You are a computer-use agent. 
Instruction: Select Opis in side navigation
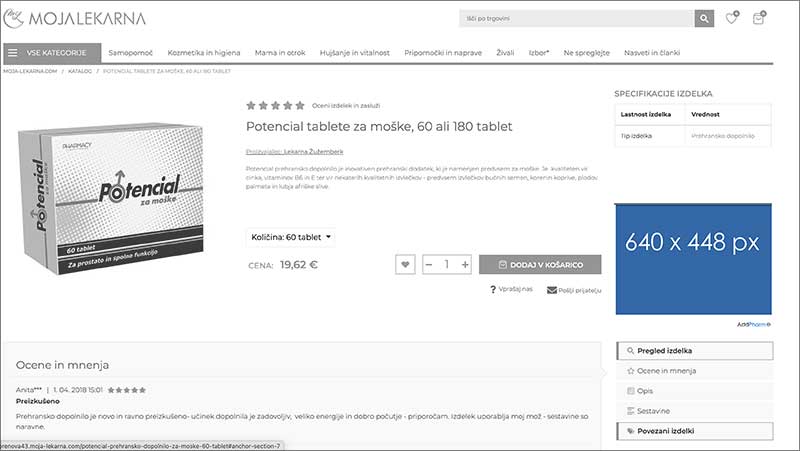694,391
